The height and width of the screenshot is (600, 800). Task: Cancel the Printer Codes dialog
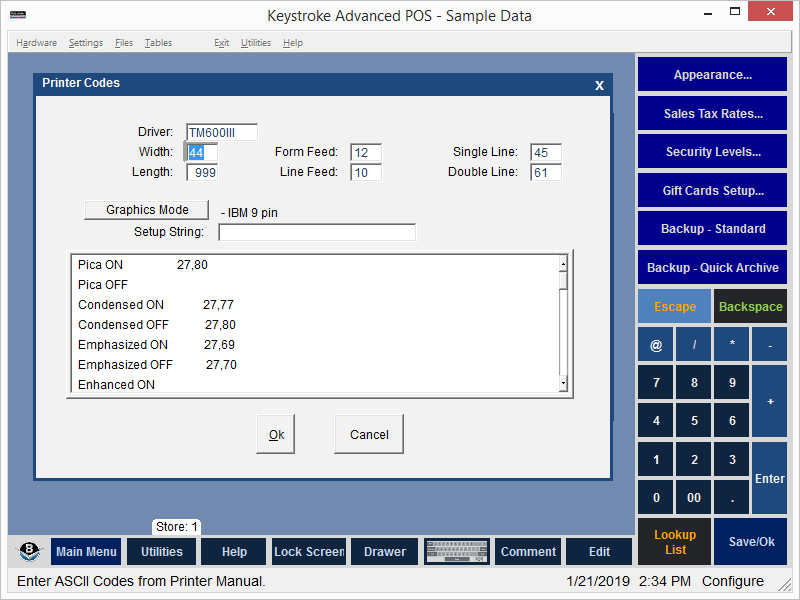pos(368,433)
